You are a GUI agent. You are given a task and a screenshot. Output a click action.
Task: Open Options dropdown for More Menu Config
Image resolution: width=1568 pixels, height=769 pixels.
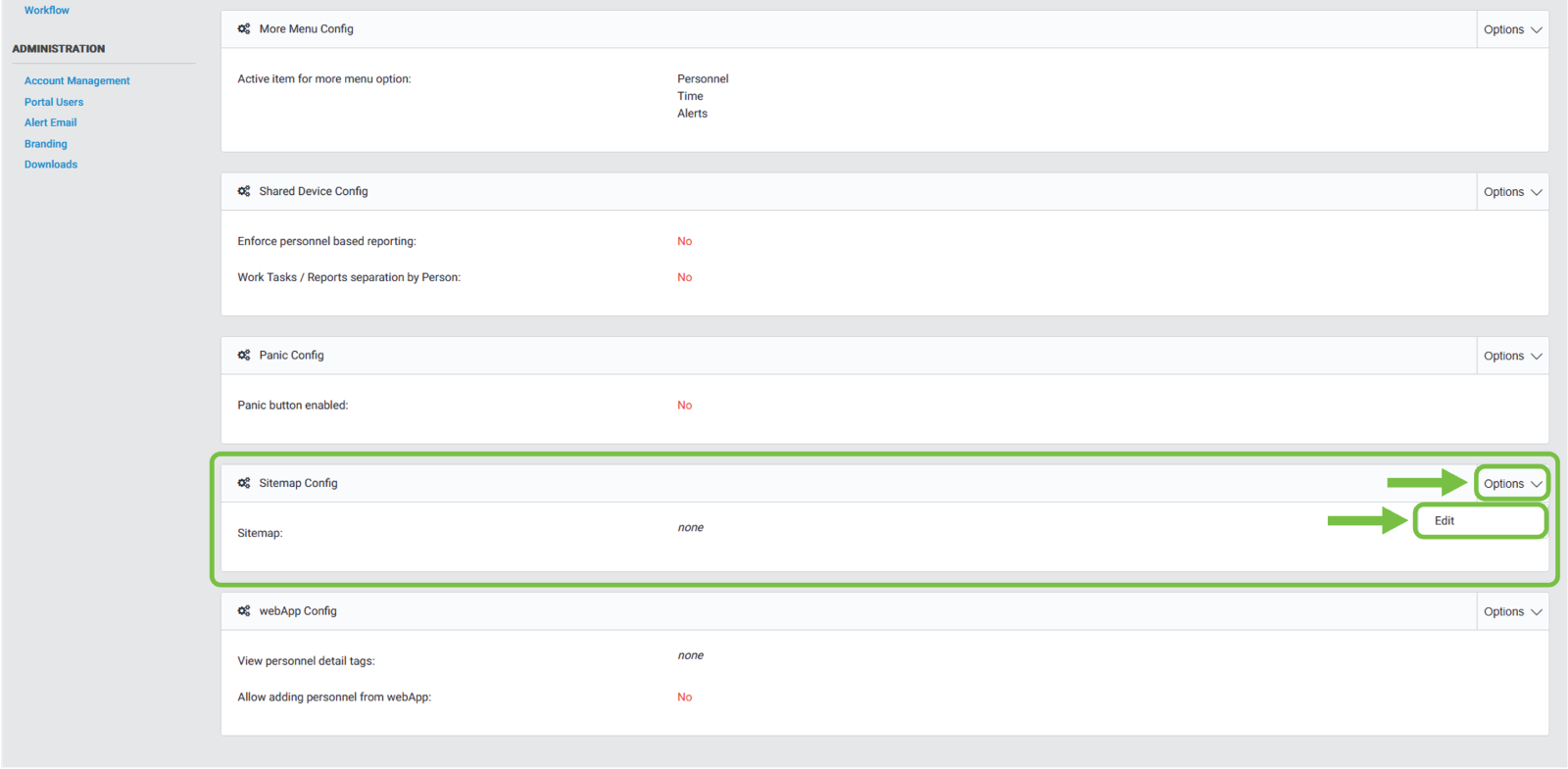(1512, 29)
